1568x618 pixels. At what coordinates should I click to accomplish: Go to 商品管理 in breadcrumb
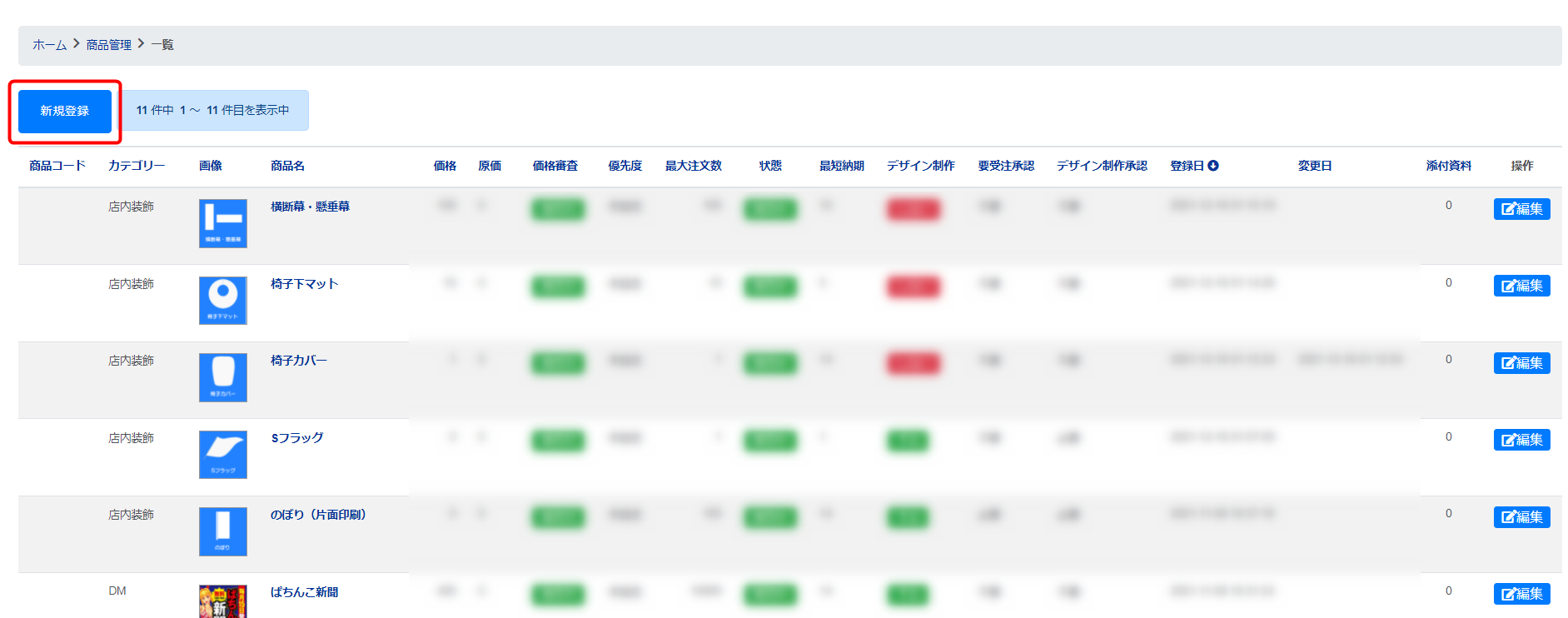[109, 45]
